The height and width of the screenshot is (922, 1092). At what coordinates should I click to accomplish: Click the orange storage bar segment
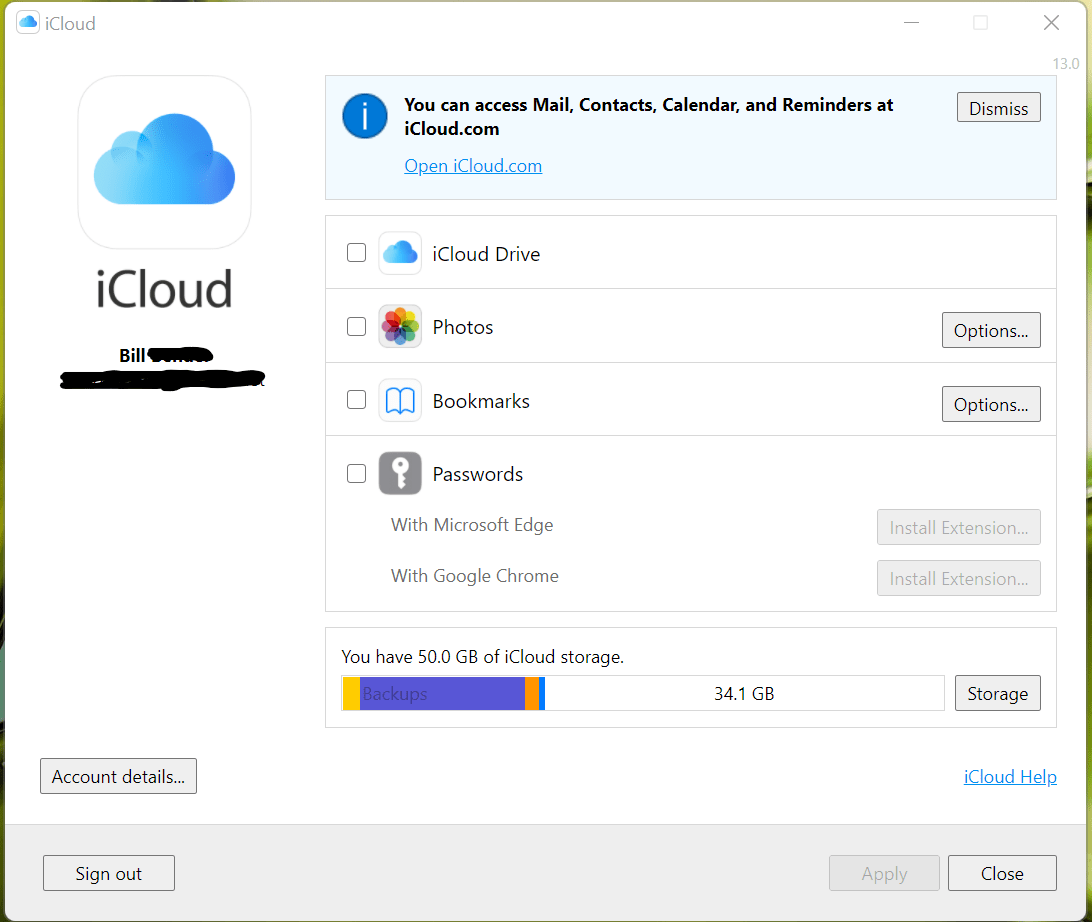(532, 694)
